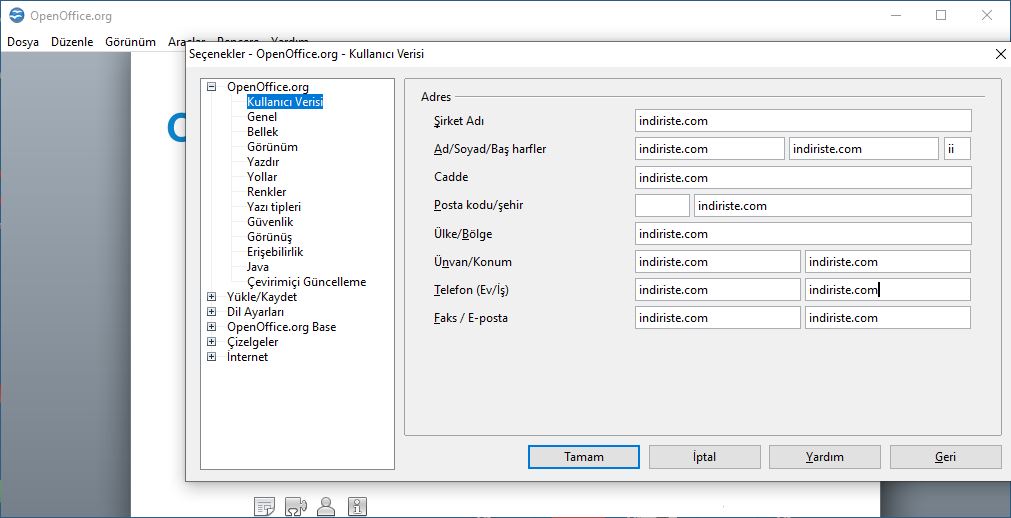The image size is (1011, 518).
Task: Click the Şirket Adı input field
Action: [x=803, y=121]
